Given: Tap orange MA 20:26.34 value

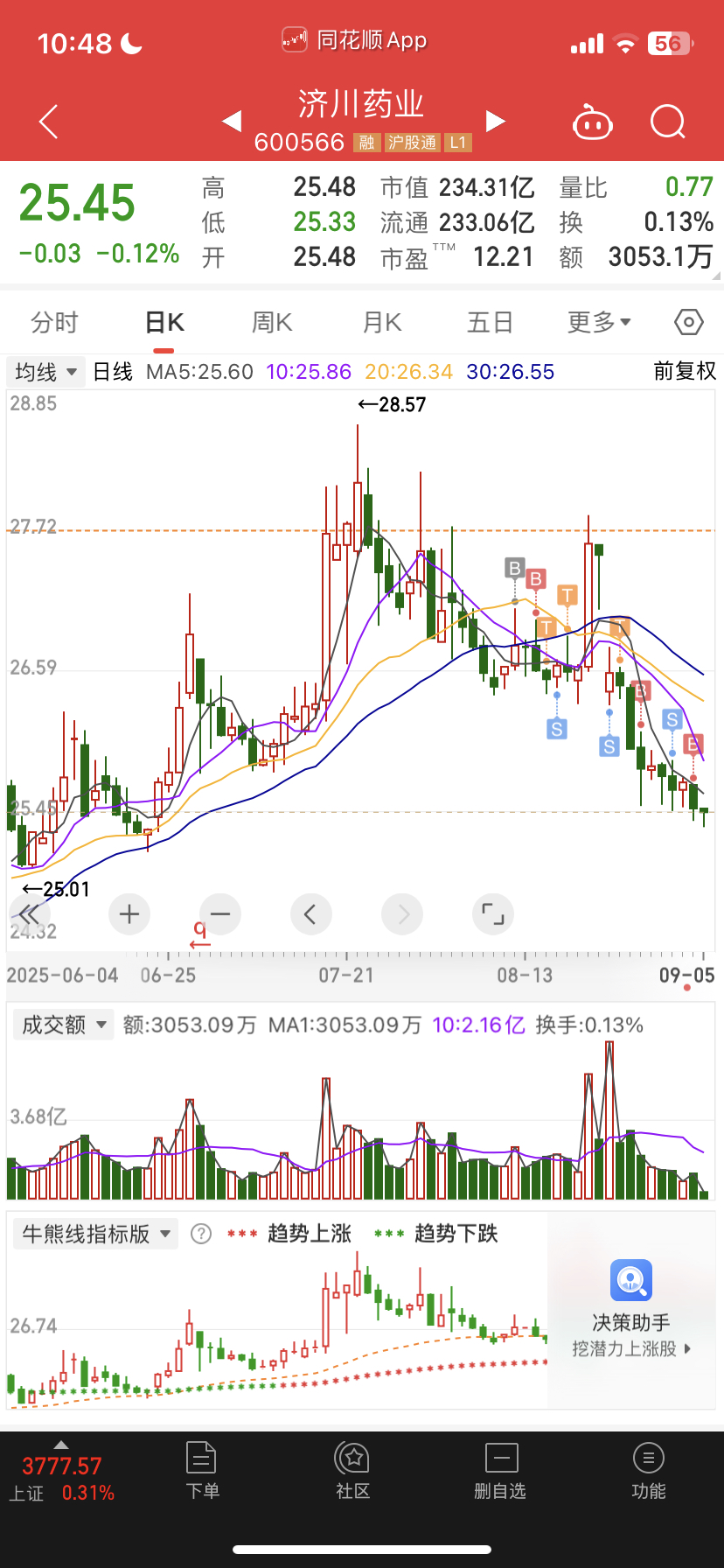Looking at the screenshot, I should 408,372.
